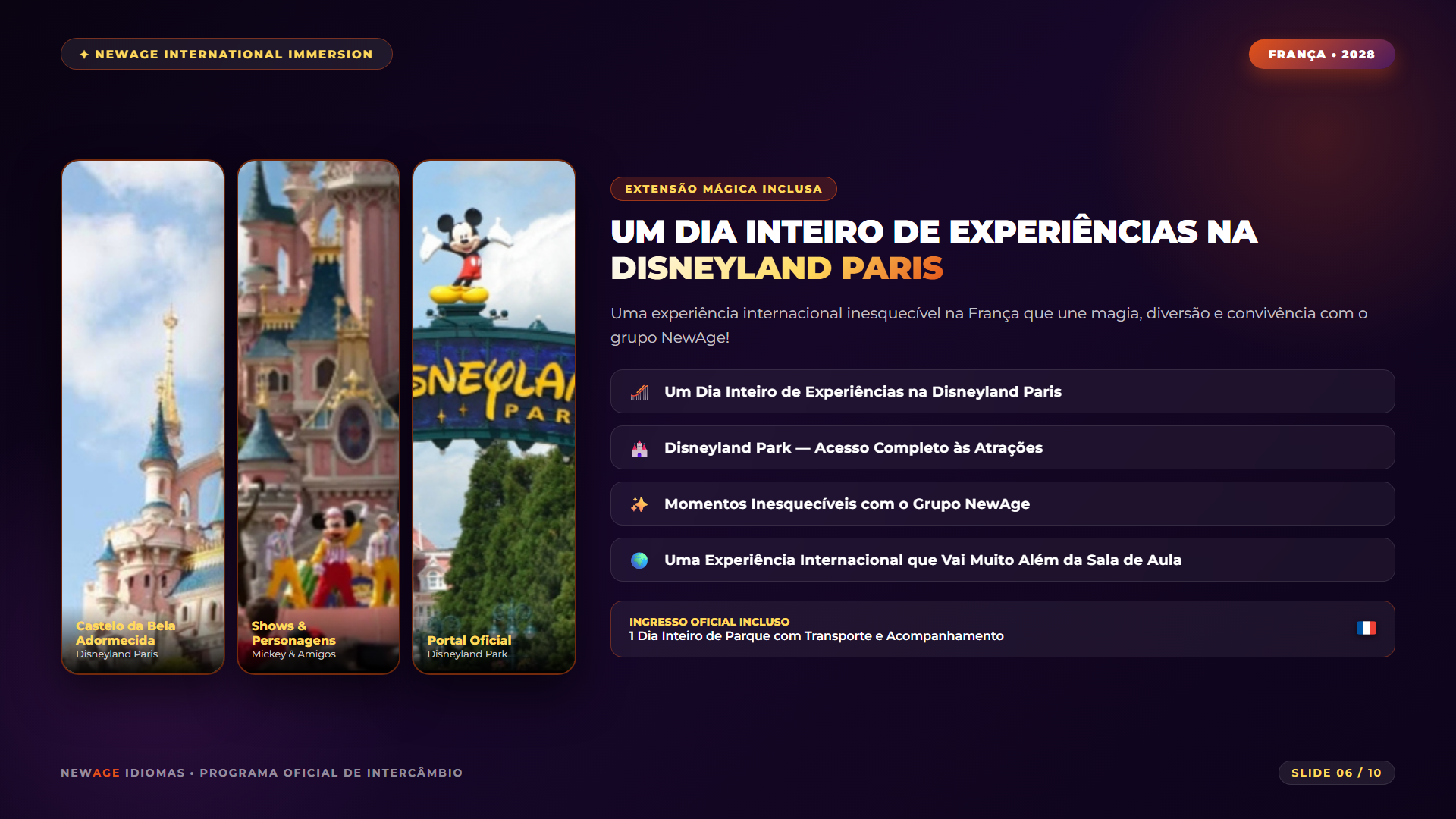Click the French flag icon

[1367, 628]
